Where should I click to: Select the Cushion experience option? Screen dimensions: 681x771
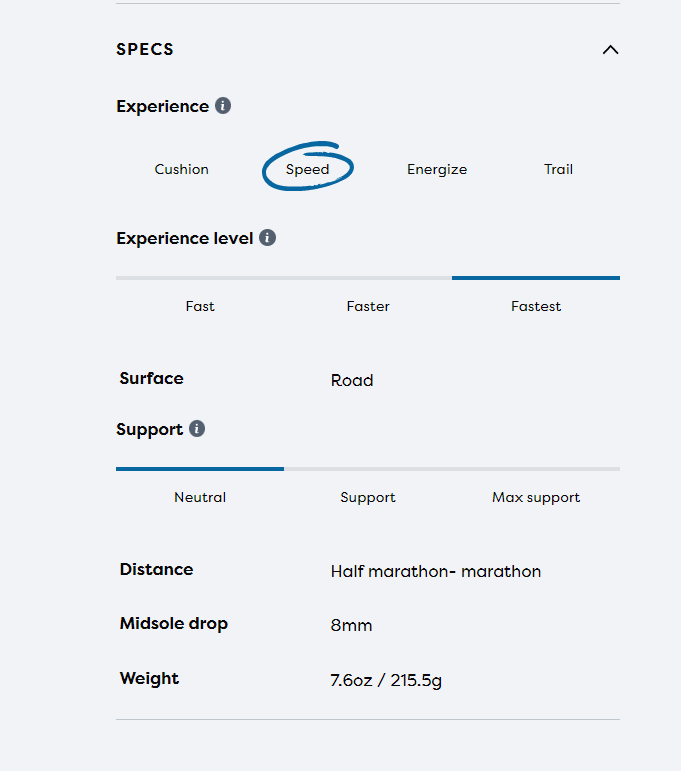click(181, 169)
